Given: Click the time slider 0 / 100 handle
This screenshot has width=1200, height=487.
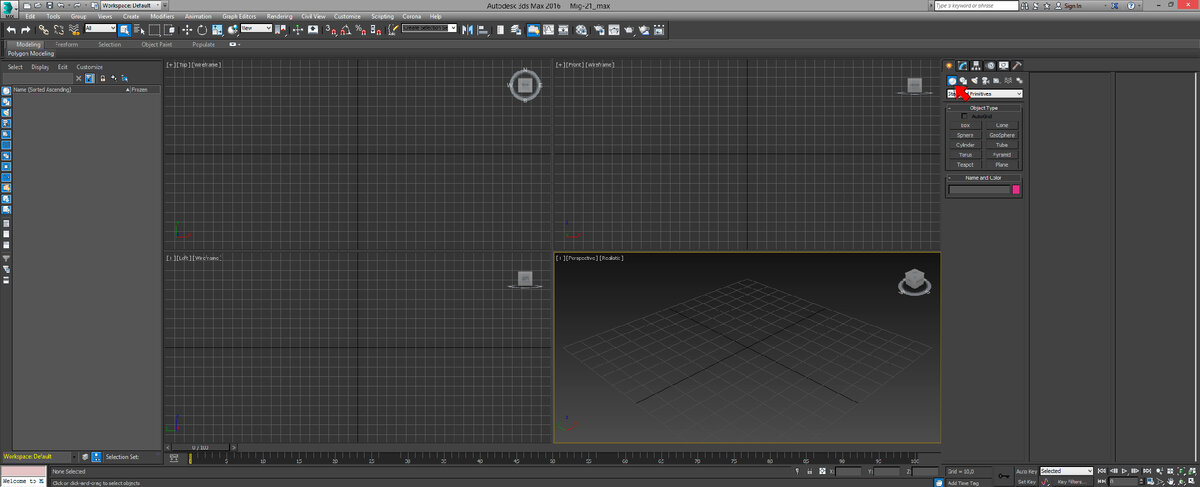Looking at the screenshot, I should pos(200,447).
